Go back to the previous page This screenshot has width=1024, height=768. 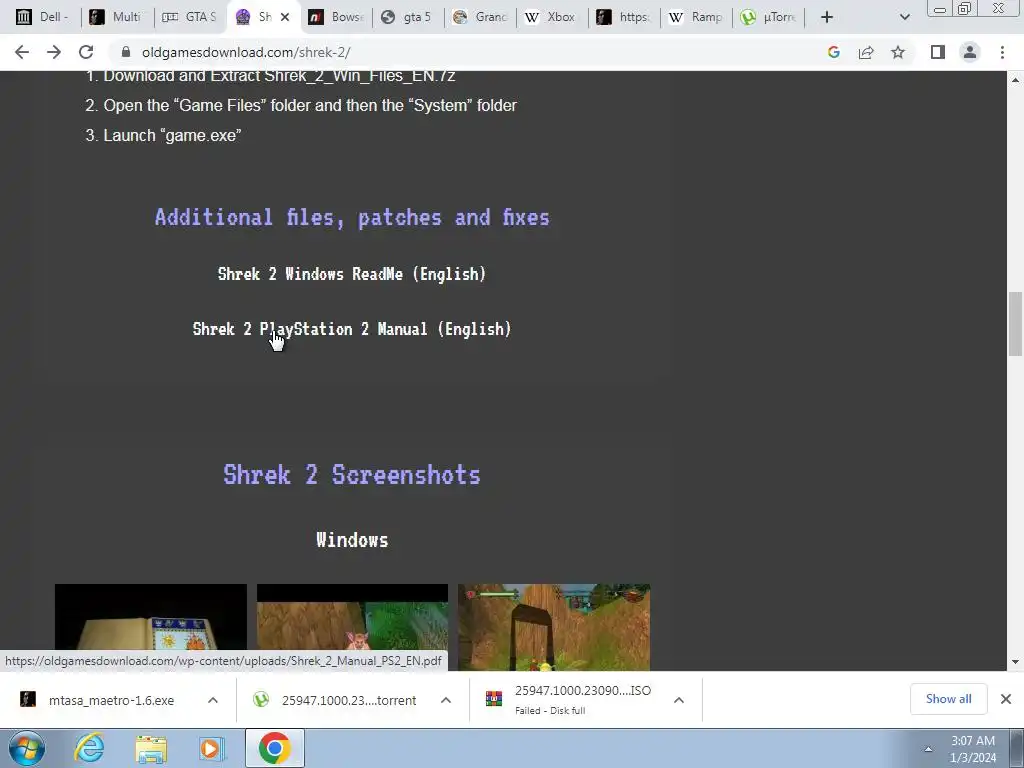22,52
